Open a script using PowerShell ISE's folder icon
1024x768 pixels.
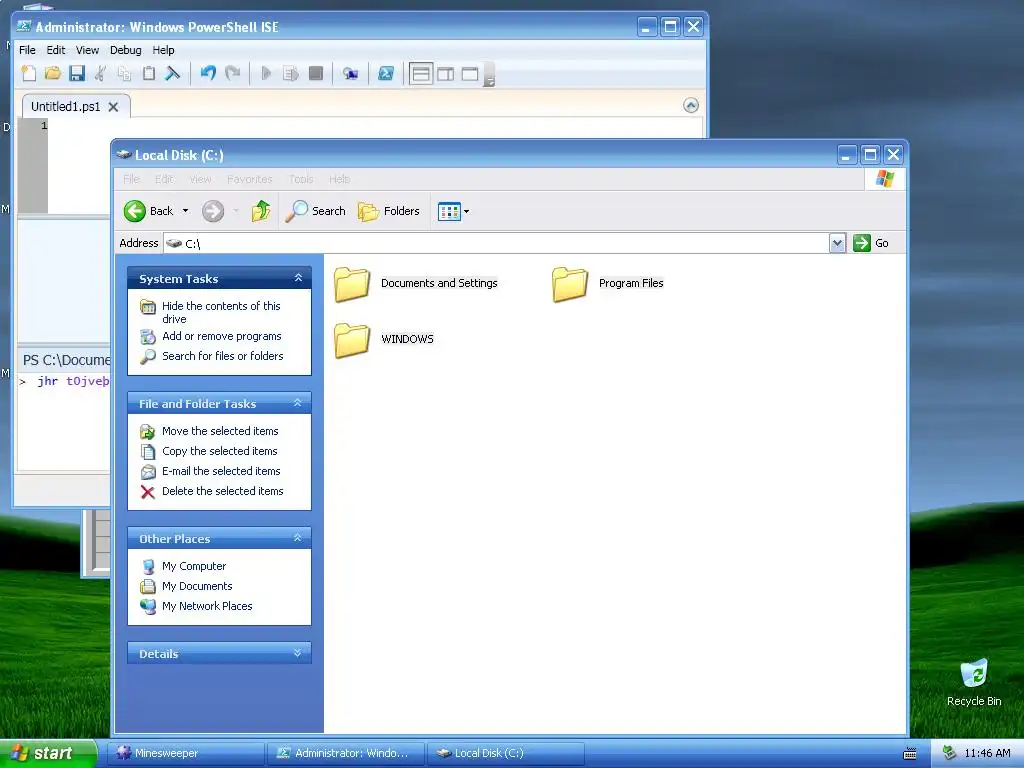[x=53, y=73]
